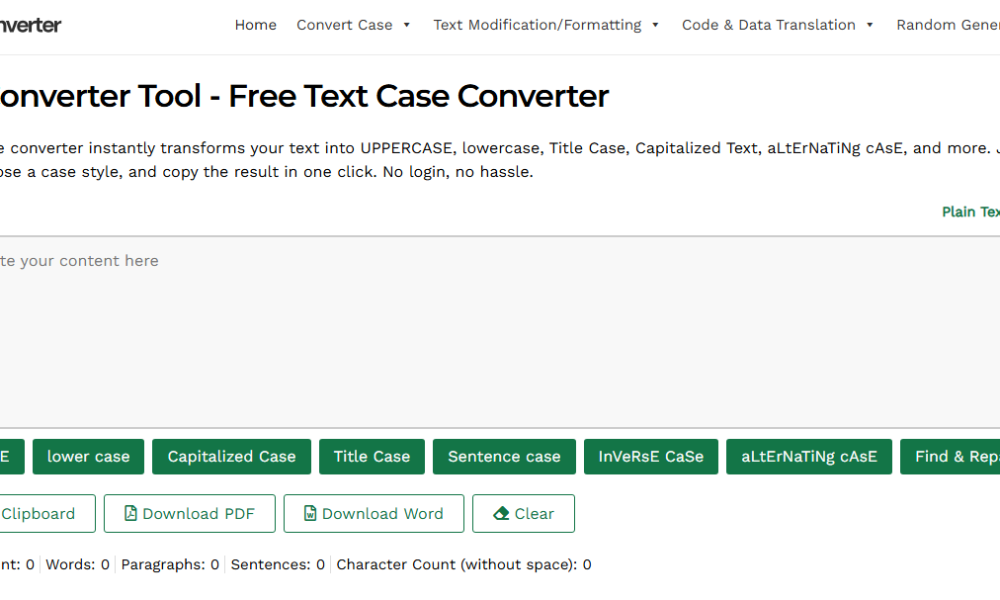Click the aLtErNaTiNg cAsE button
Image resolution: width=1000 pixels, height=600 pixels.
click(x=809, y=456)
